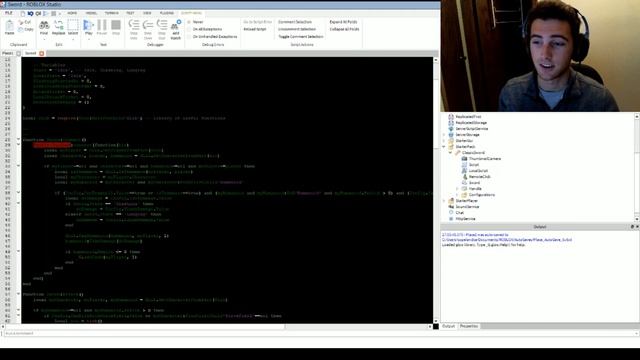Screen dimensions: 640x360
Task: Expand the StarterGui node
Action: (444, 141)
